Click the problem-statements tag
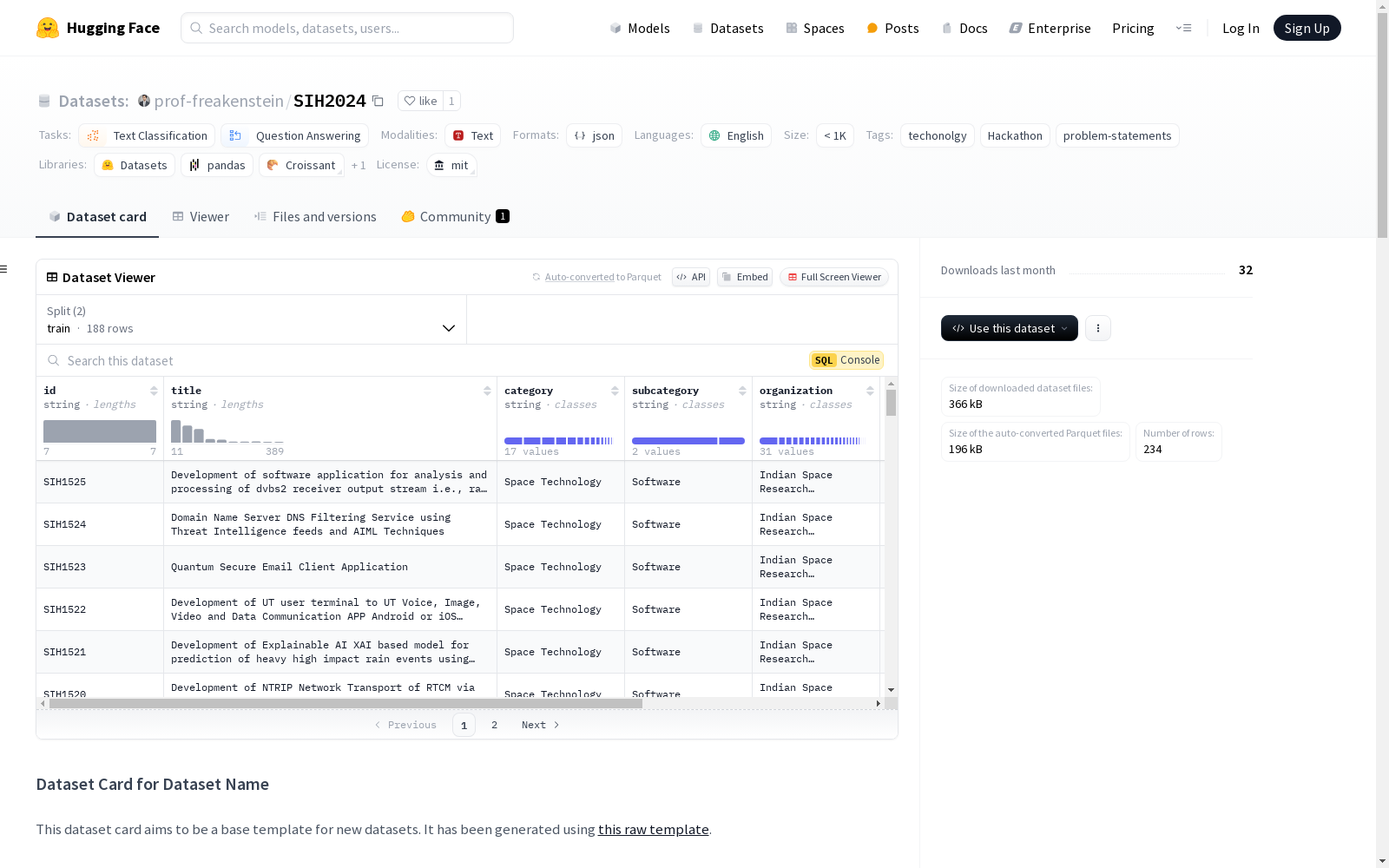 1117,135
